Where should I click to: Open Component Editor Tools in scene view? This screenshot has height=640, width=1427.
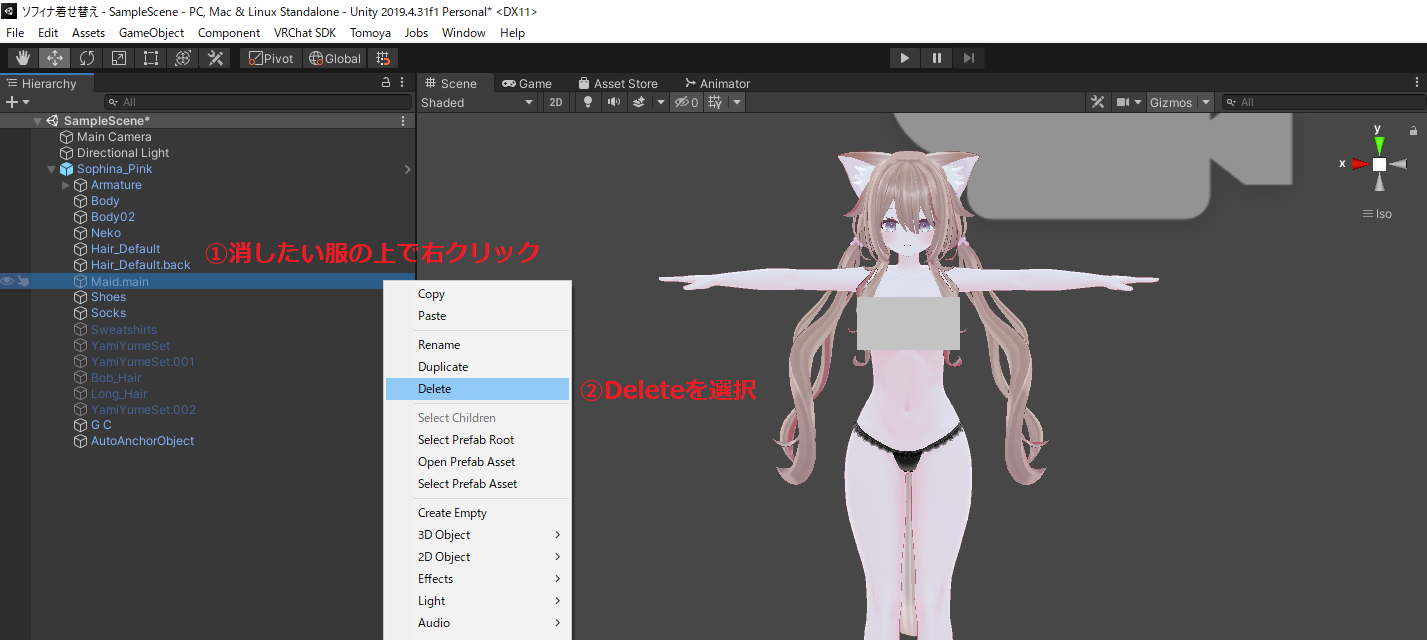pos(1098,102)
